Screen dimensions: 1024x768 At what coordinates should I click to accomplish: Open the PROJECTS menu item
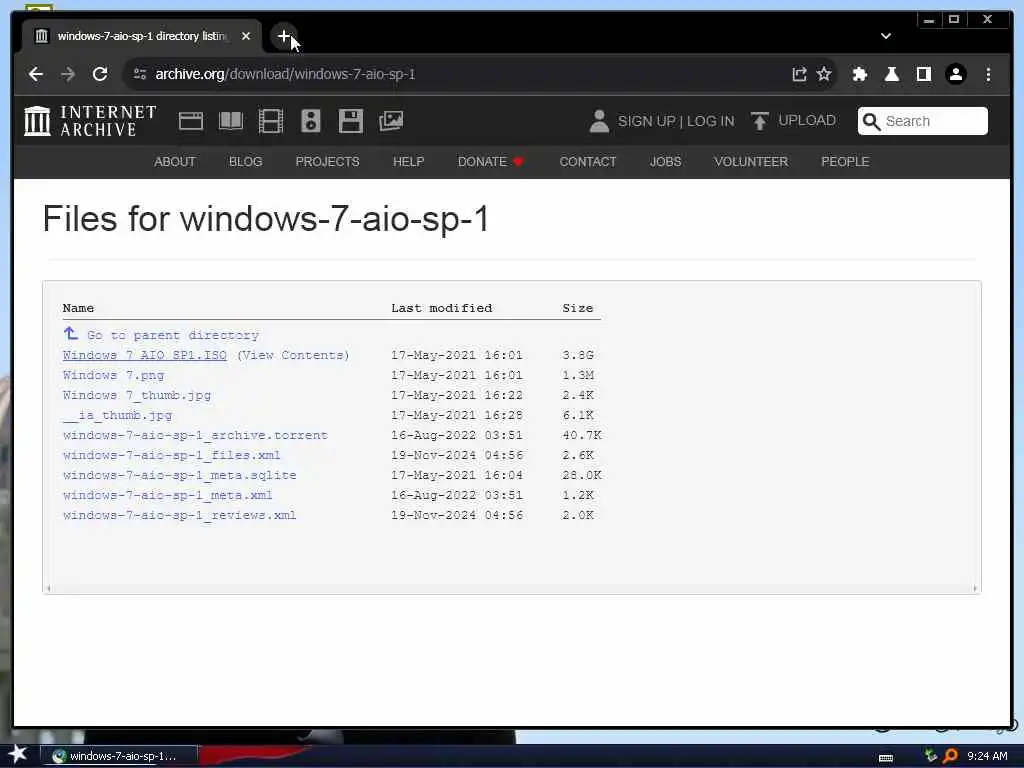click(x=327, y=161)
